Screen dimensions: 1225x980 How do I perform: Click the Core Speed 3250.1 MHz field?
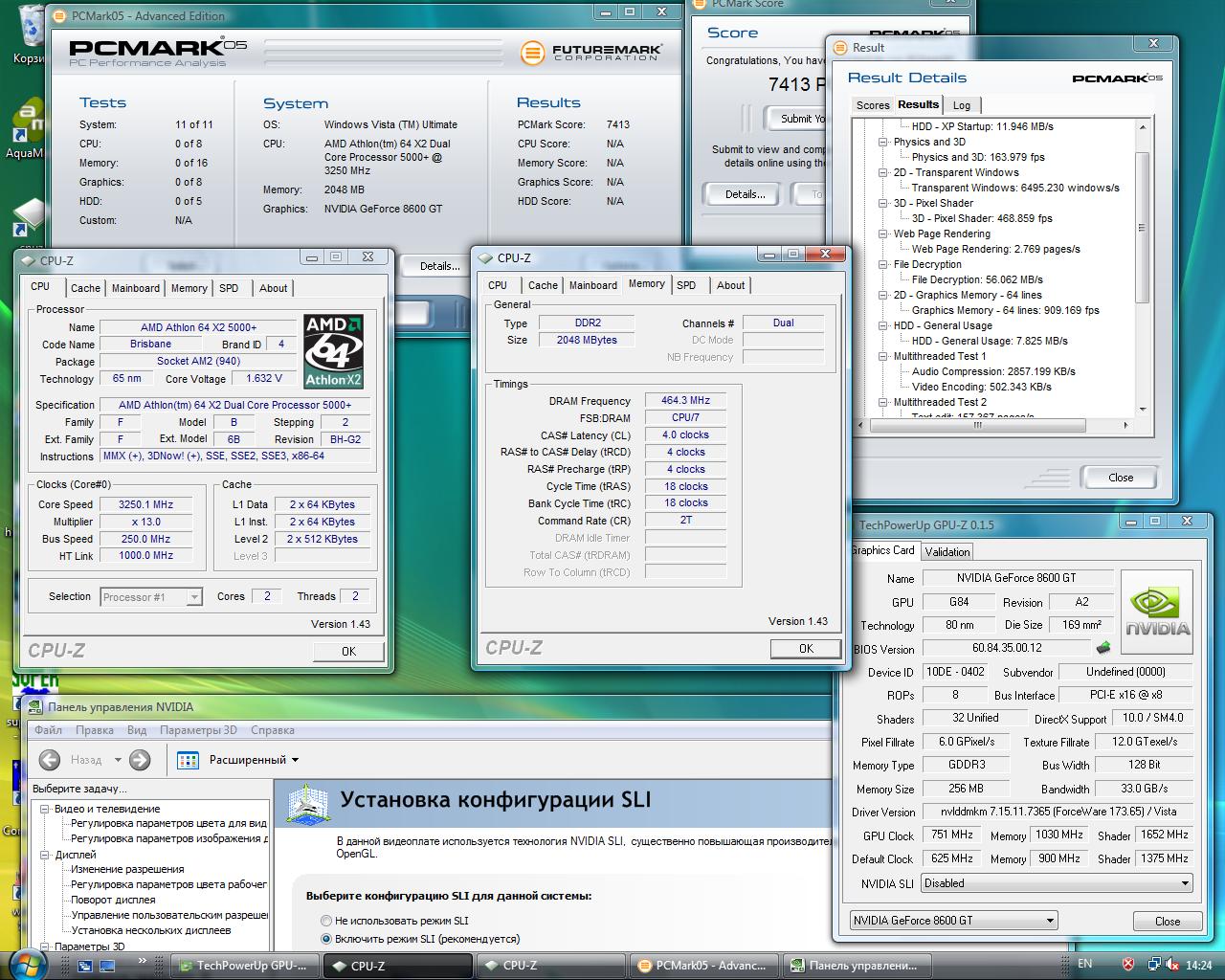(x=146, y=504)
